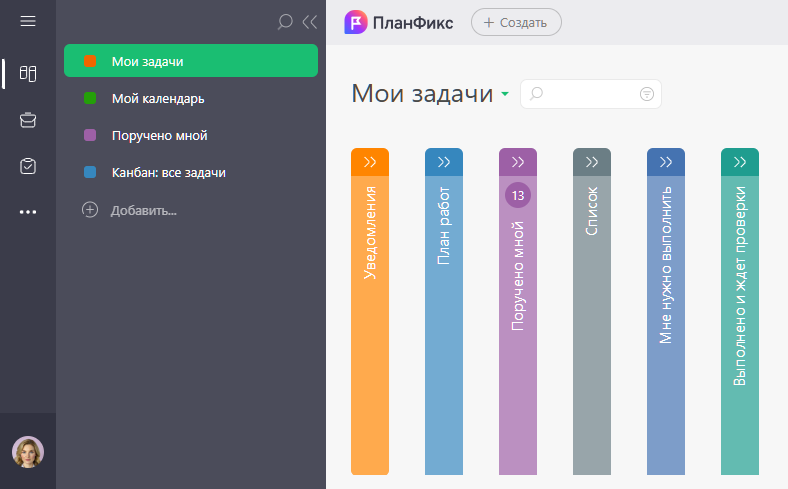Search planners with the panel magnifier icon
The width and height of the screenshot is (788, 489).
tap(285, 22)
